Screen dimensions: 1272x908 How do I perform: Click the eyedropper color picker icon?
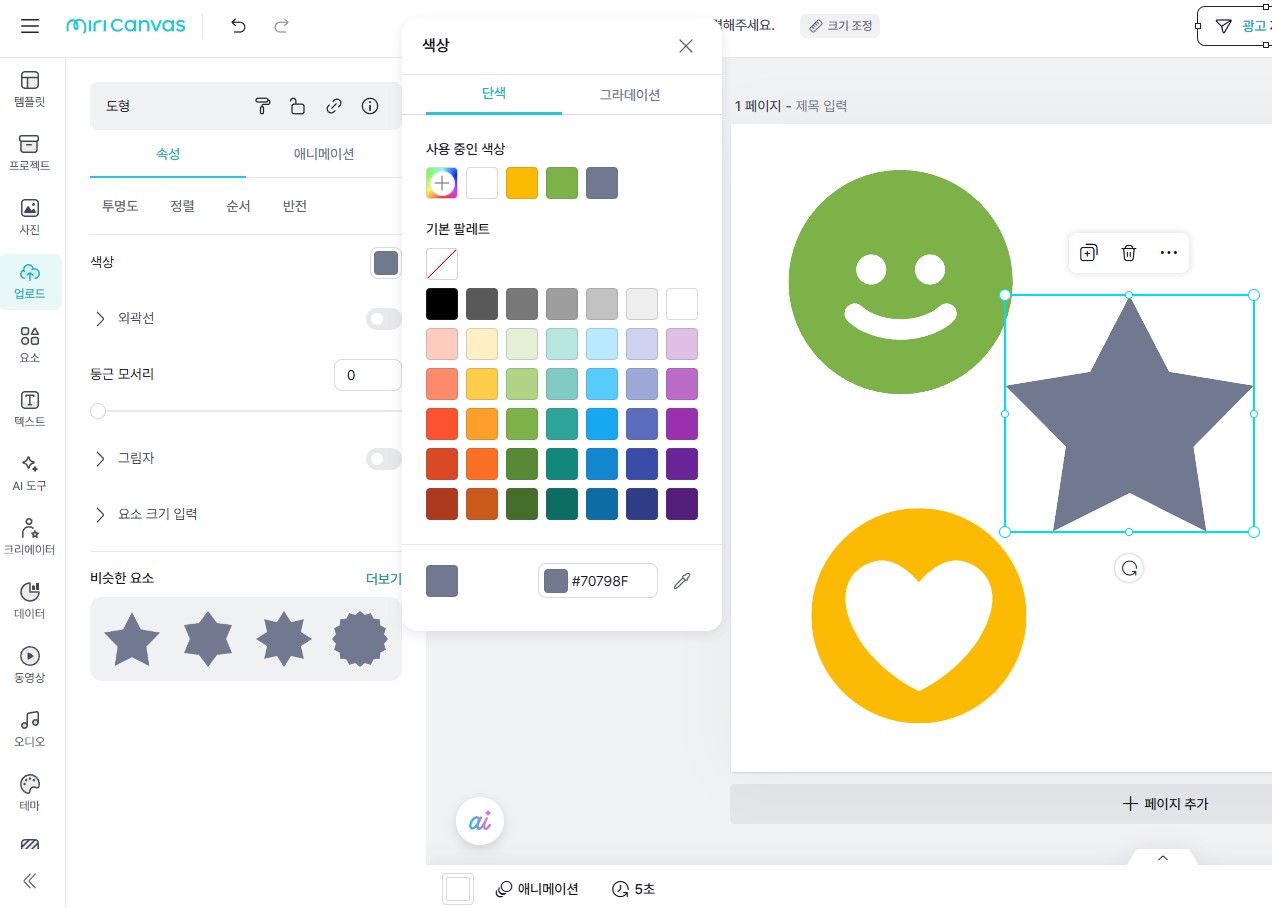tap(682, 581)
